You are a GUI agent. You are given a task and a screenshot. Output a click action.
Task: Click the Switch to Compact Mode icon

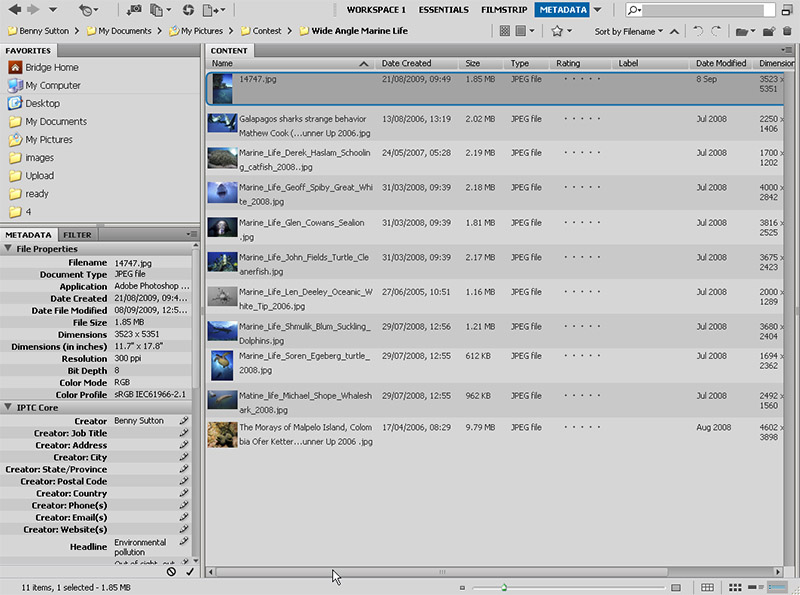tap(786, 9)
